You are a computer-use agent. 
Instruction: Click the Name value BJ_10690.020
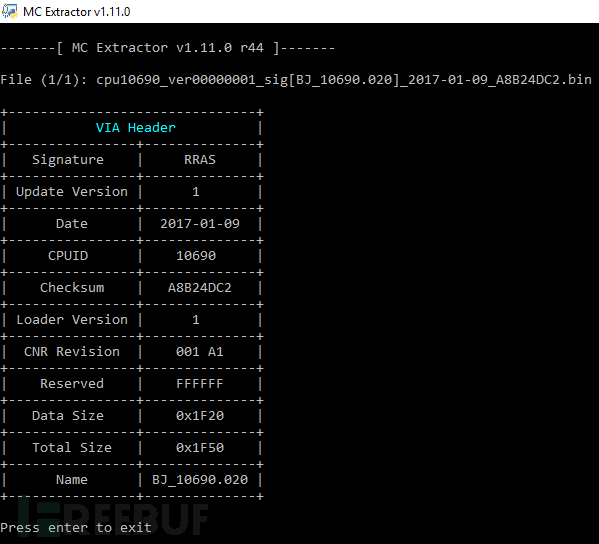coord(200,480)
